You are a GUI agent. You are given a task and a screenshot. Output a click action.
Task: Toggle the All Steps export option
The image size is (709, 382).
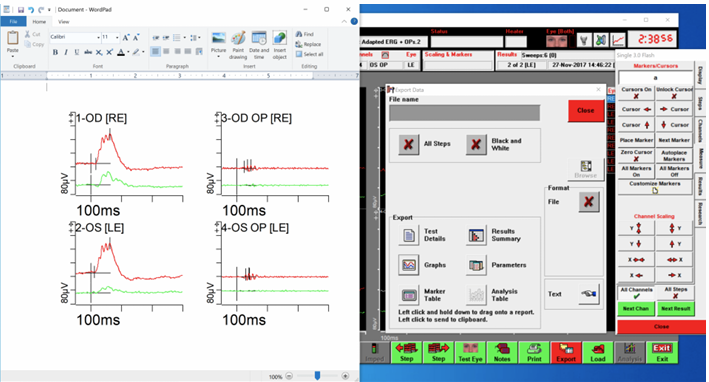tap(408, 144)
